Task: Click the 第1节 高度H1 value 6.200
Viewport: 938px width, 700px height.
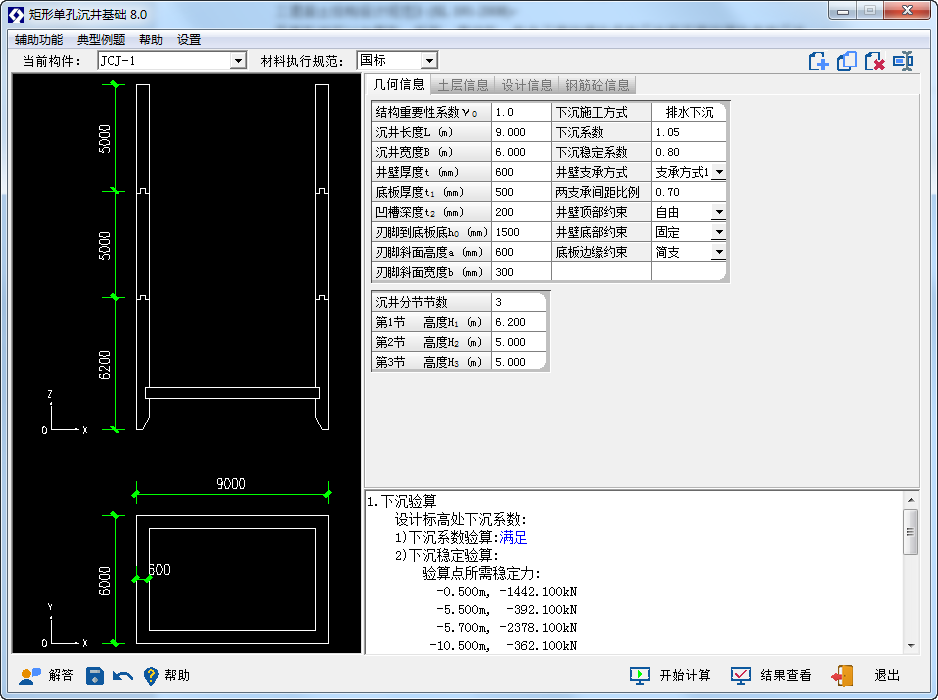Action: pos(519,322)
